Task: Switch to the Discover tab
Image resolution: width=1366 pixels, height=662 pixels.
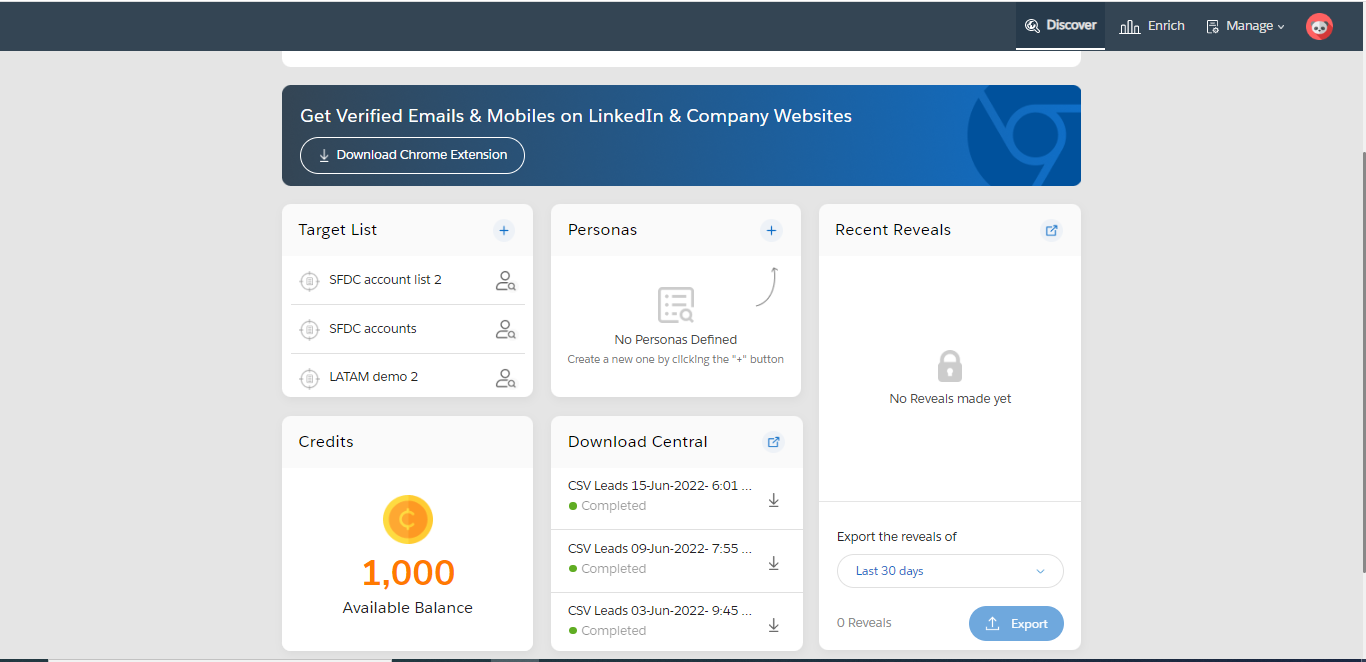Action: click(x=1060, y=26)
